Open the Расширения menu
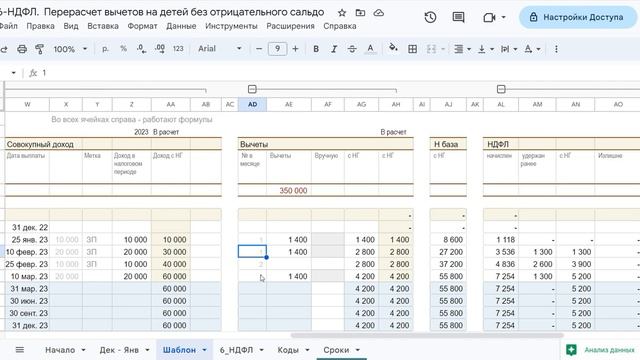640x360 pixels. tap(290, 26)
